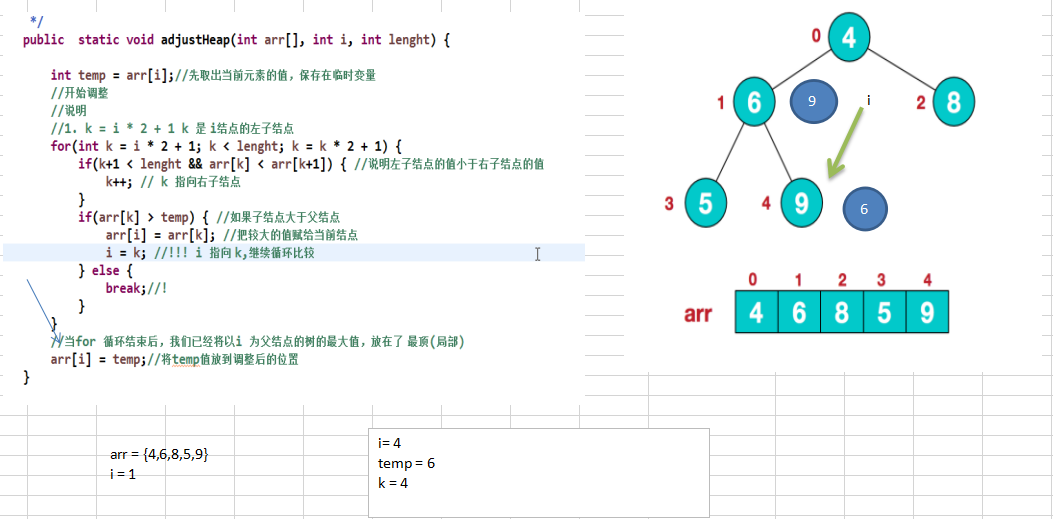Click the red index label 0 beside the root node

coord(816,35)
